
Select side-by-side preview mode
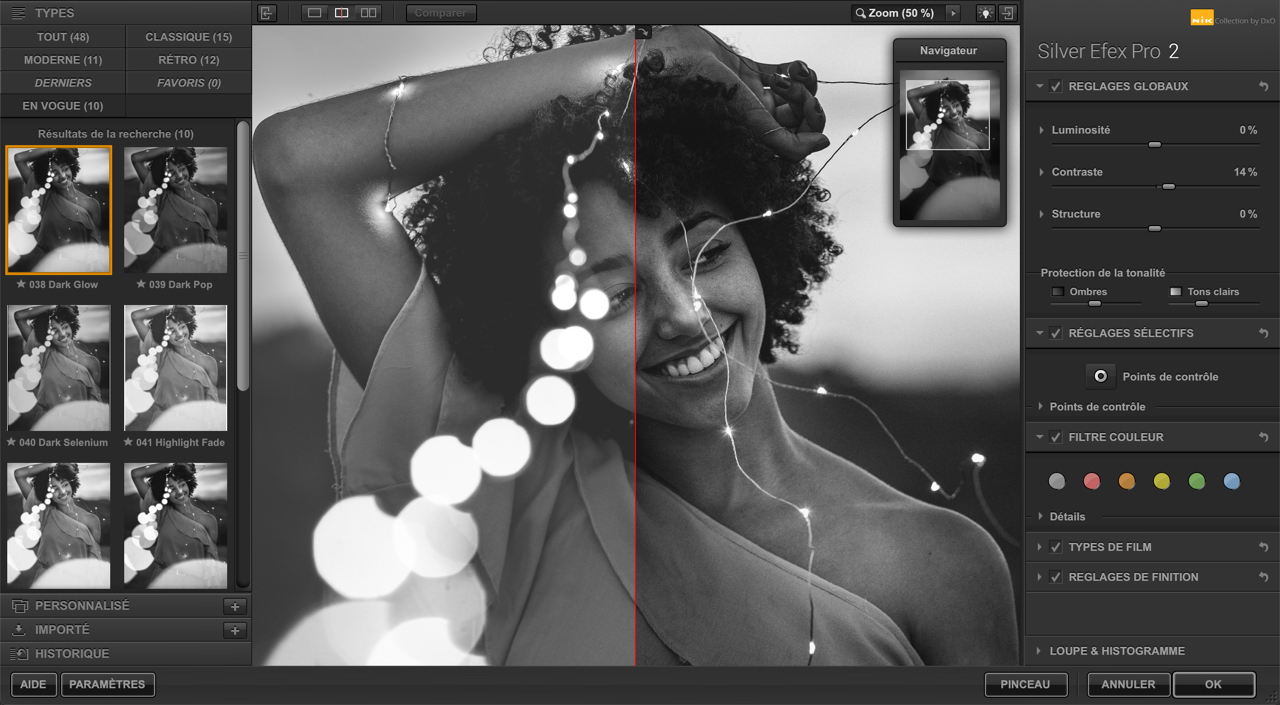point(368,13)
